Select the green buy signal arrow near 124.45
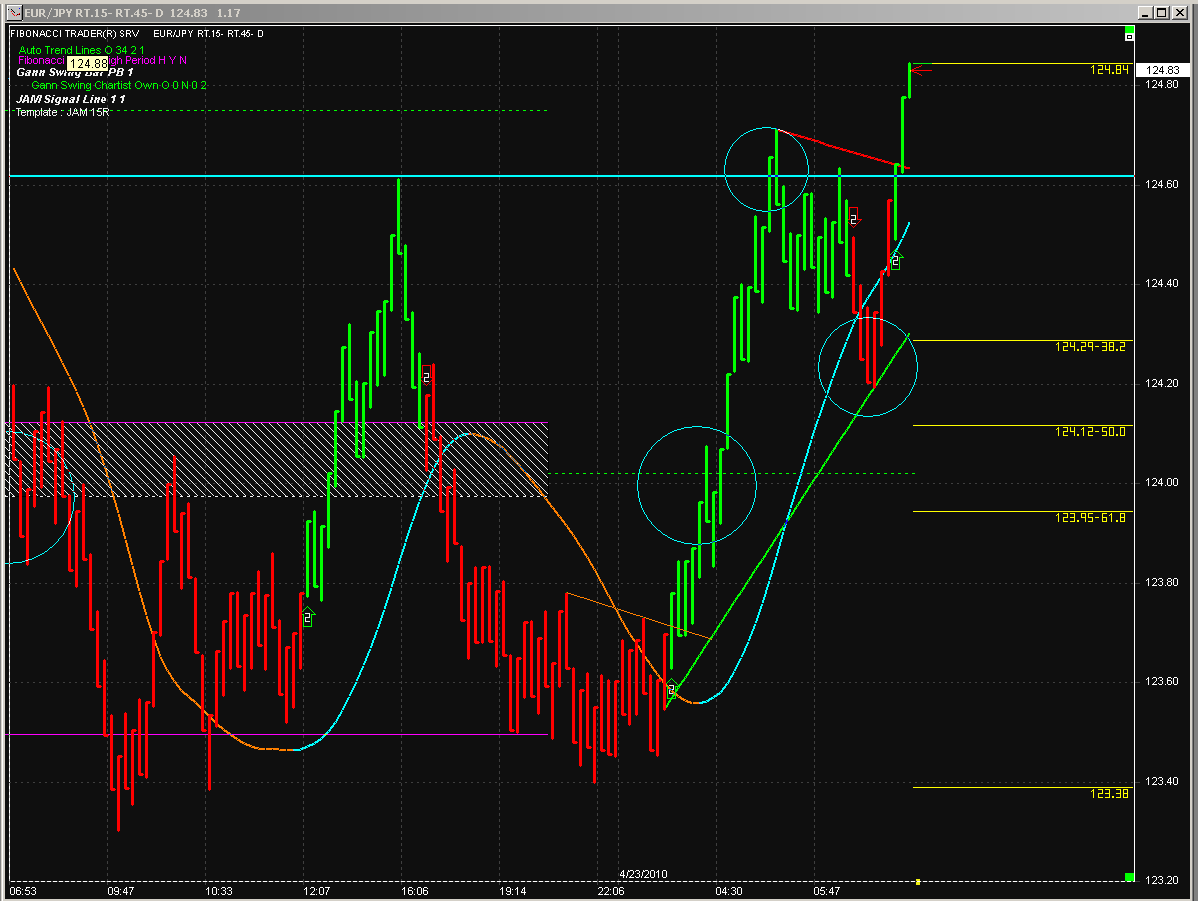Image resolution: width=1198 pixels, height=901 pixels. coord(895,260)
